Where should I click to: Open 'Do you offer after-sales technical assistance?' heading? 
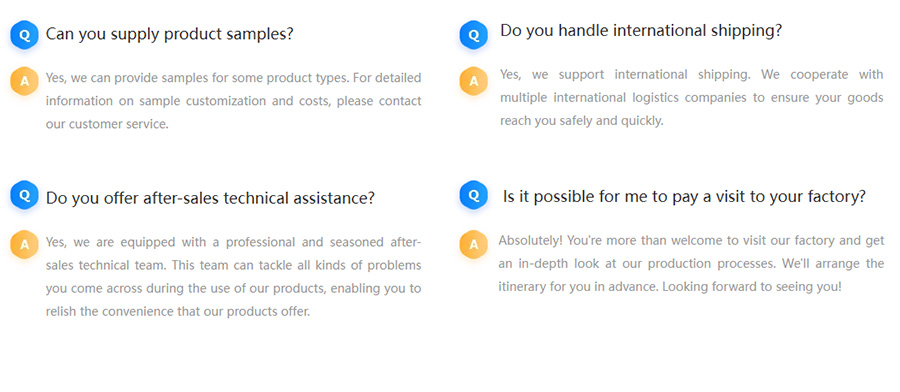210,198
